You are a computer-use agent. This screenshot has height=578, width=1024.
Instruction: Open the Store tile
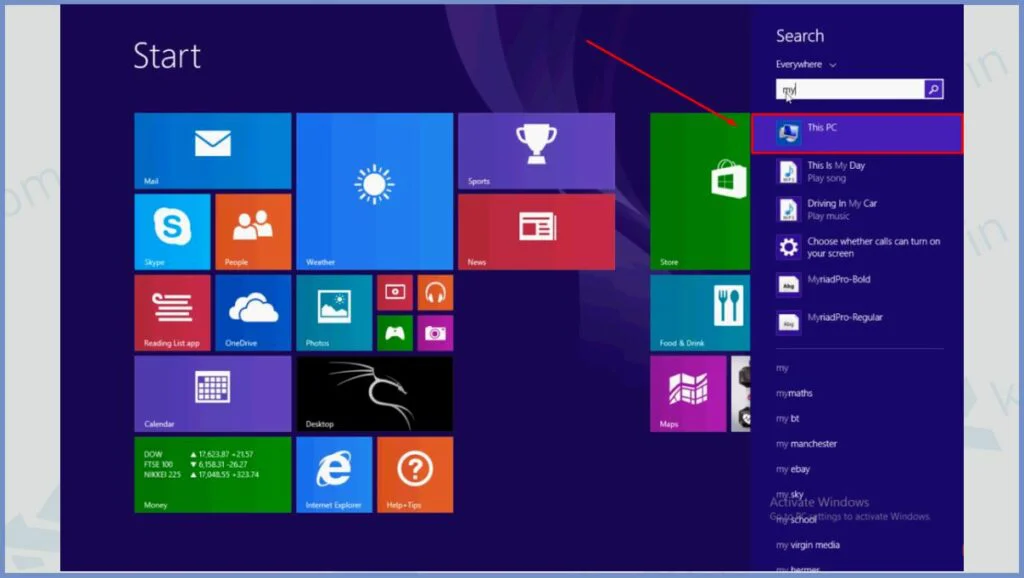(x=700, y=190)
